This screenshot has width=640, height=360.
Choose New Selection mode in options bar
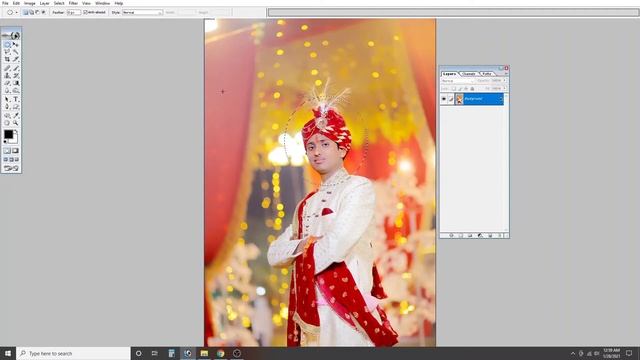[x=26, y=13]
